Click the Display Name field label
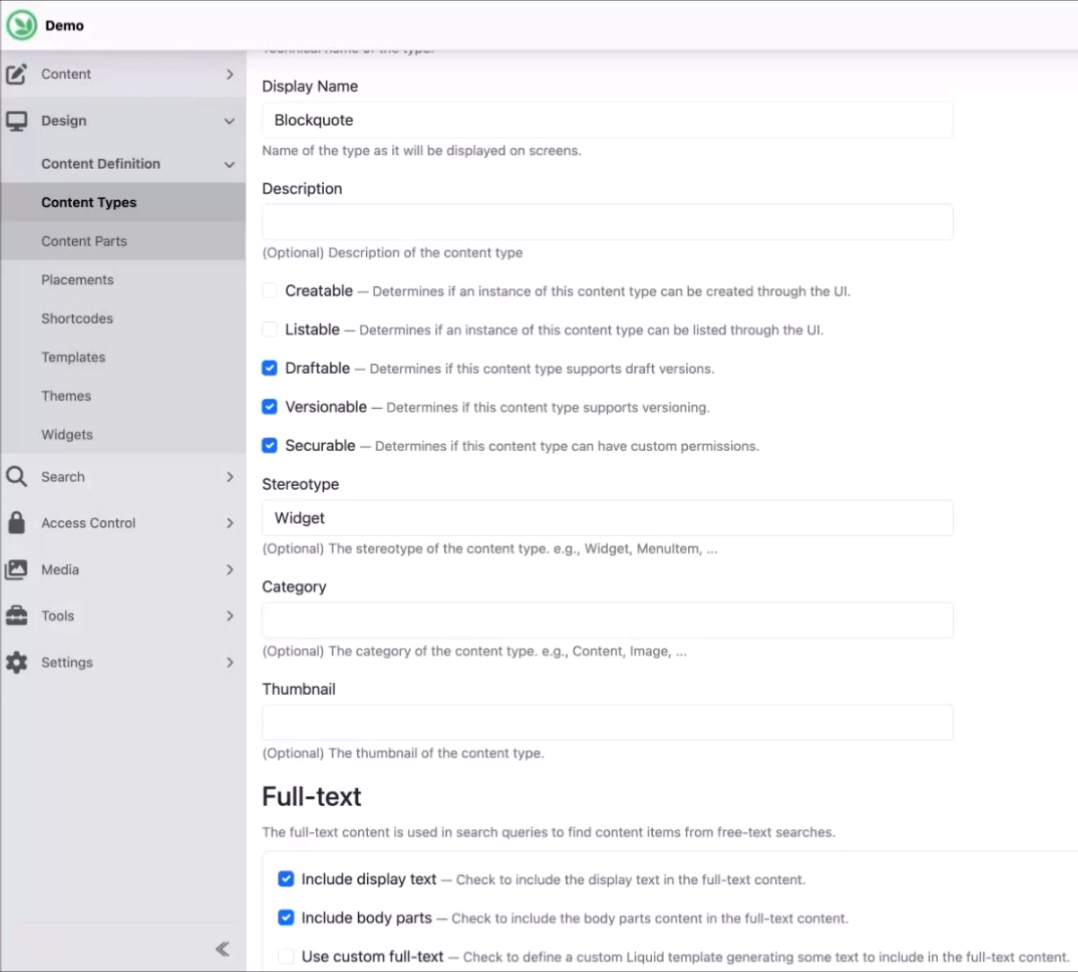The height and width of the screenshot is (972, 1078). pos(309,86)
